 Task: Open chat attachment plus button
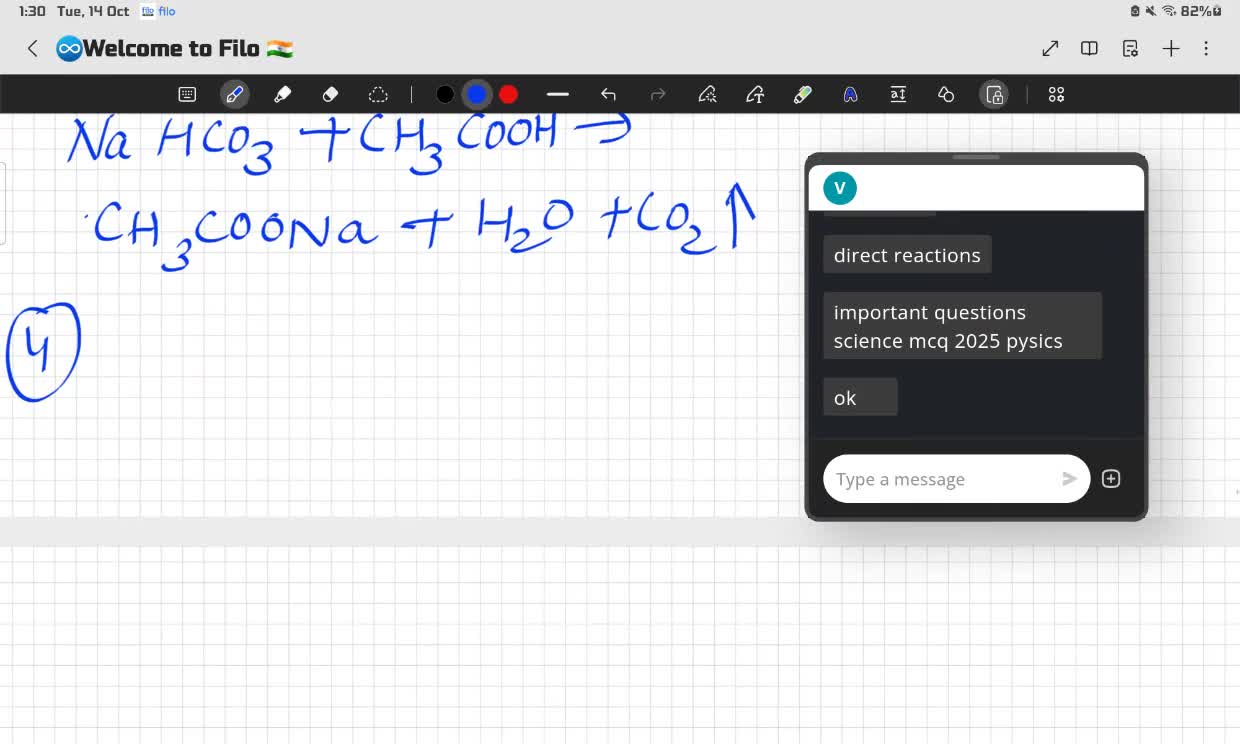1111,479
